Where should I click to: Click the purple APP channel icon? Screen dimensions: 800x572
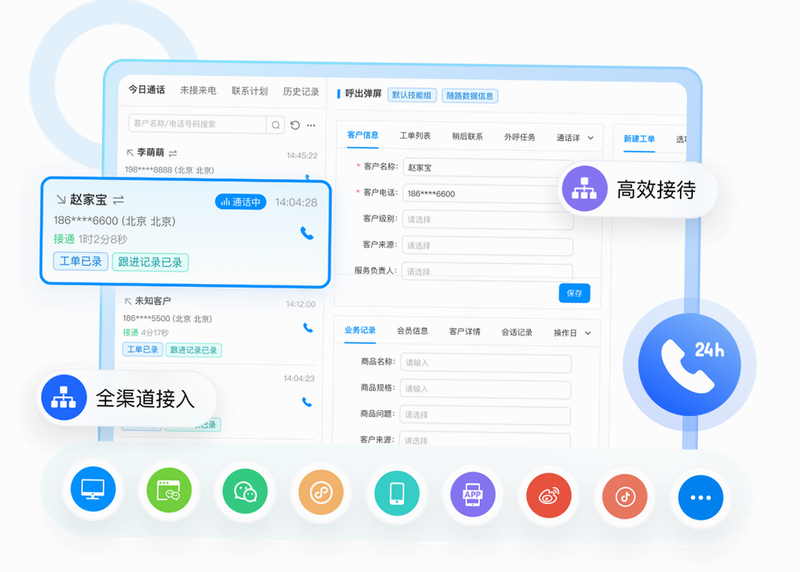(x=473, y=494)
